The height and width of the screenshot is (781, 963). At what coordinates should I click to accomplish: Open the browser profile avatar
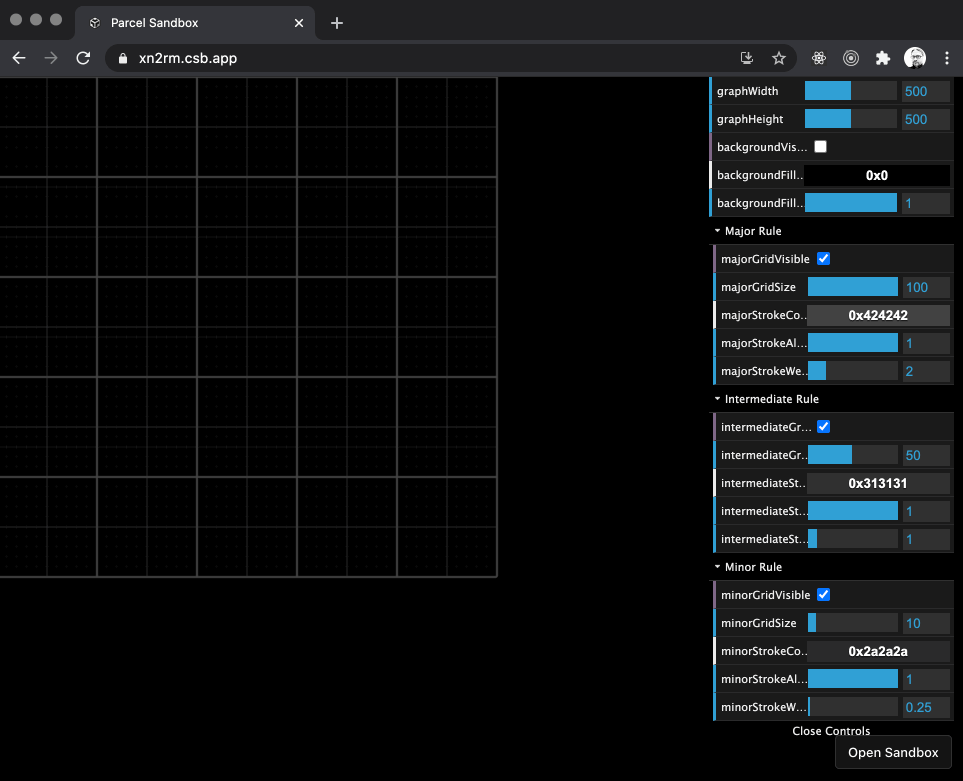(915, 58)
